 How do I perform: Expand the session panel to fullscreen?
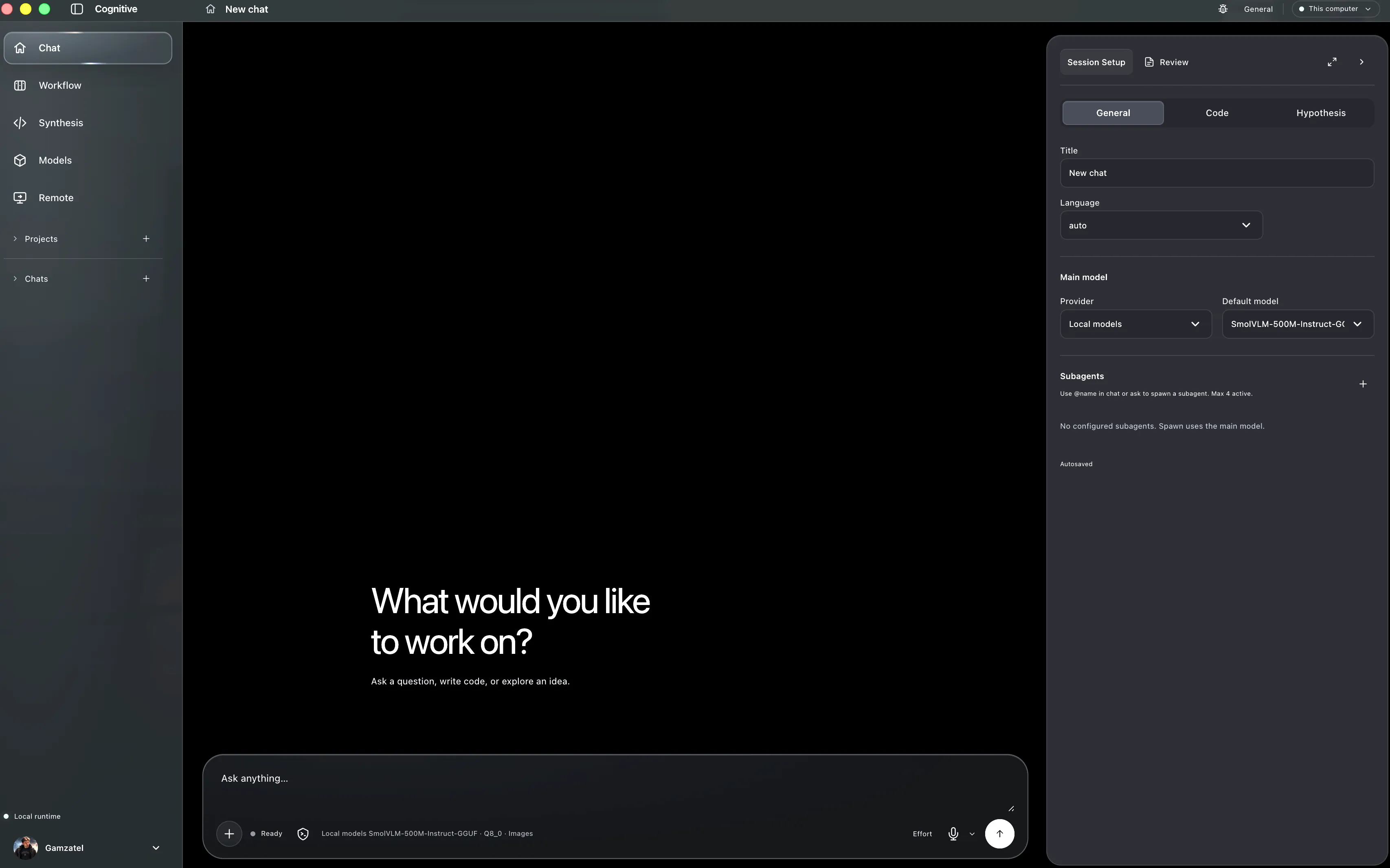(1332, 62)
